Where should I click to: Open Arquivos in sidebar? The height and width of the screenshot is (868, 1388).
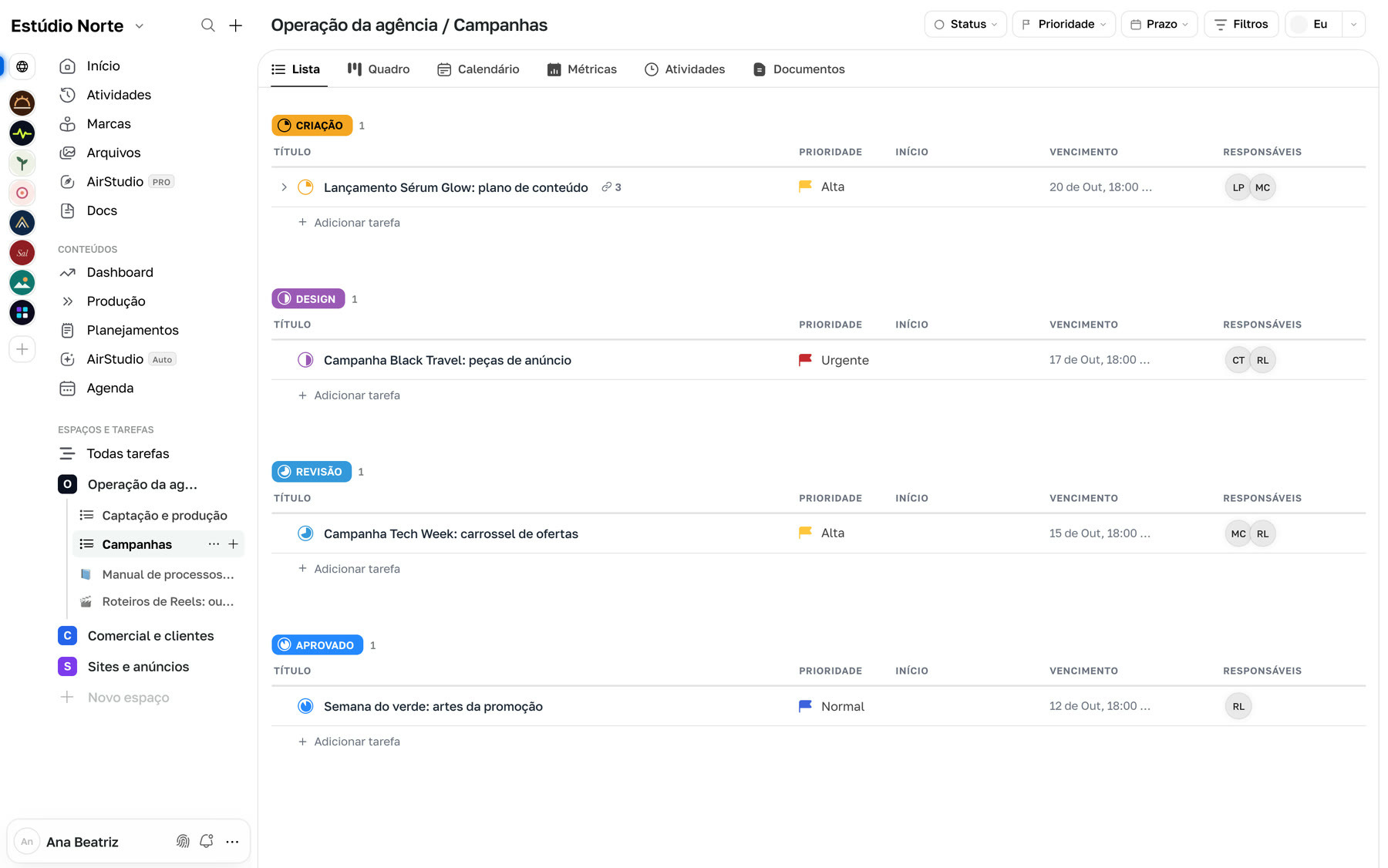pyautogui.click(x=113, y=153)
